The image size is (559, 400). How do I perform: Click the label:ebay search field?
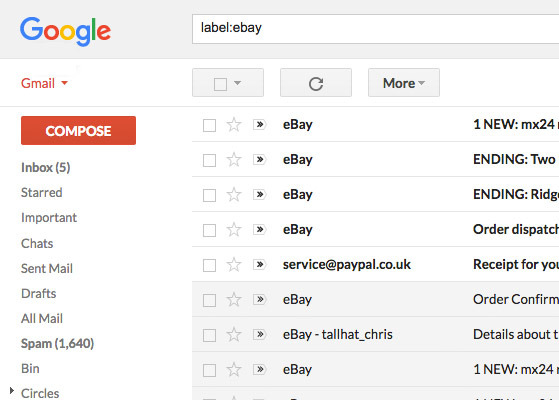tap(375, 29)
